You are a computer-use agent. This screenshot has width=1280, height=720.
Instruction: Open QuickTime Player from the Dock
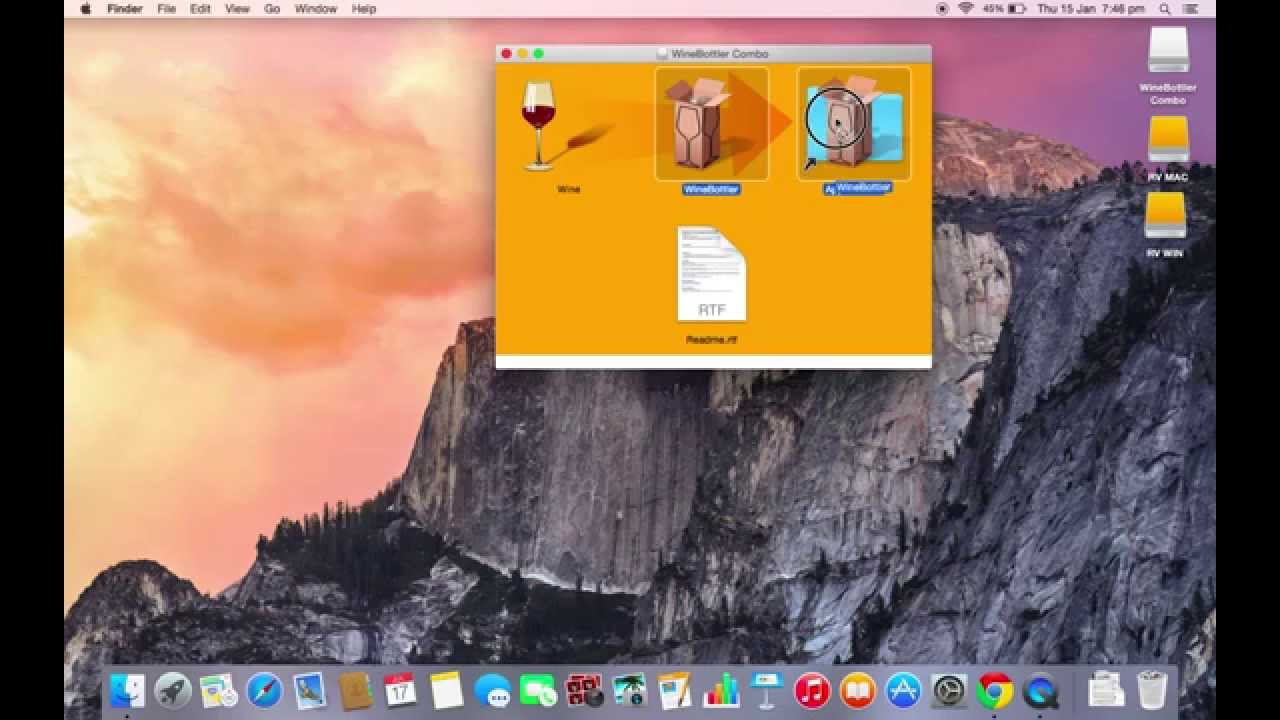coord(1040,691)
